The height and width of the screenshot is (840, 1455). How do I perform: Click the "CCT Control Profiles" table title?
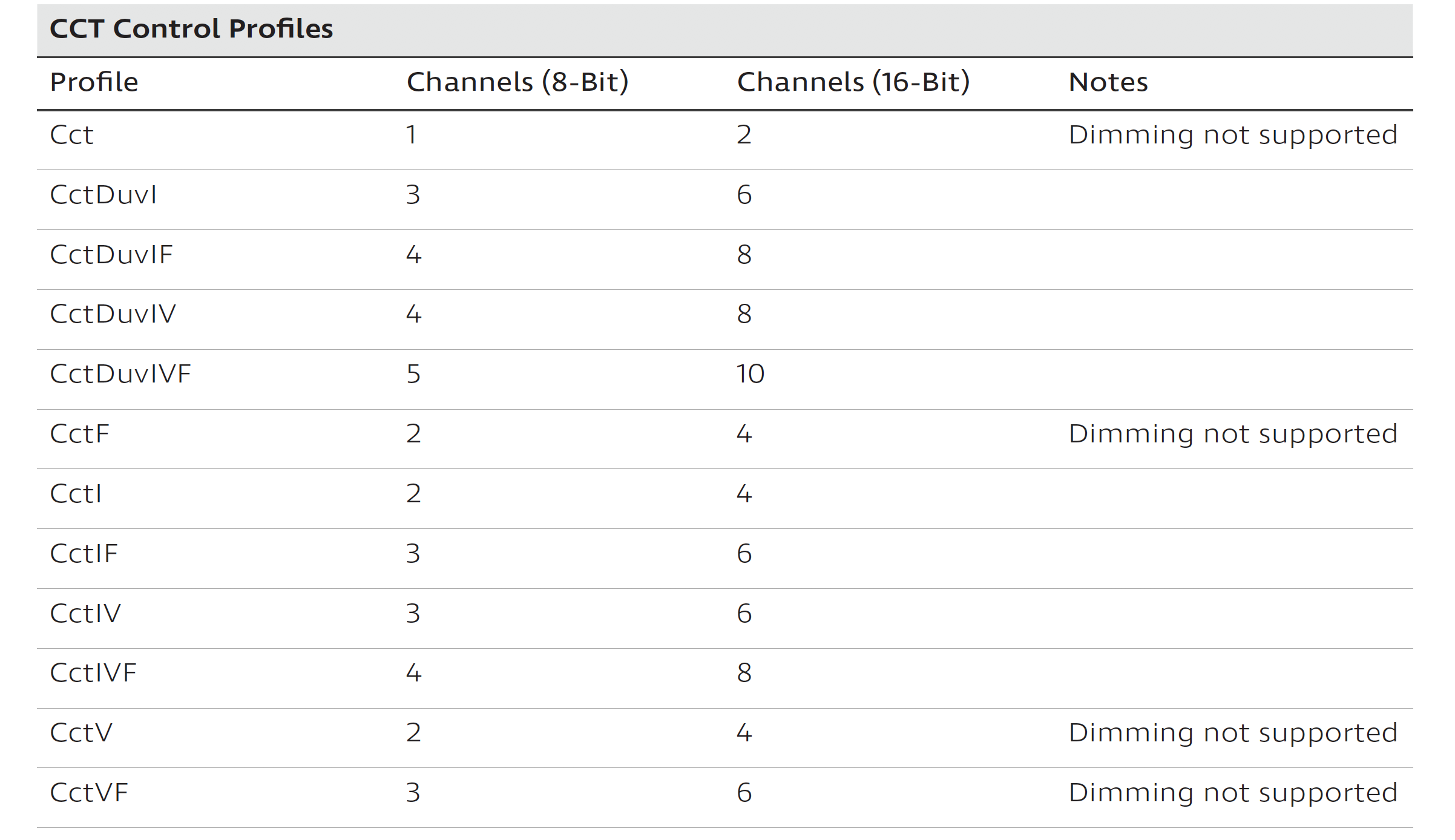click(191, 29)
